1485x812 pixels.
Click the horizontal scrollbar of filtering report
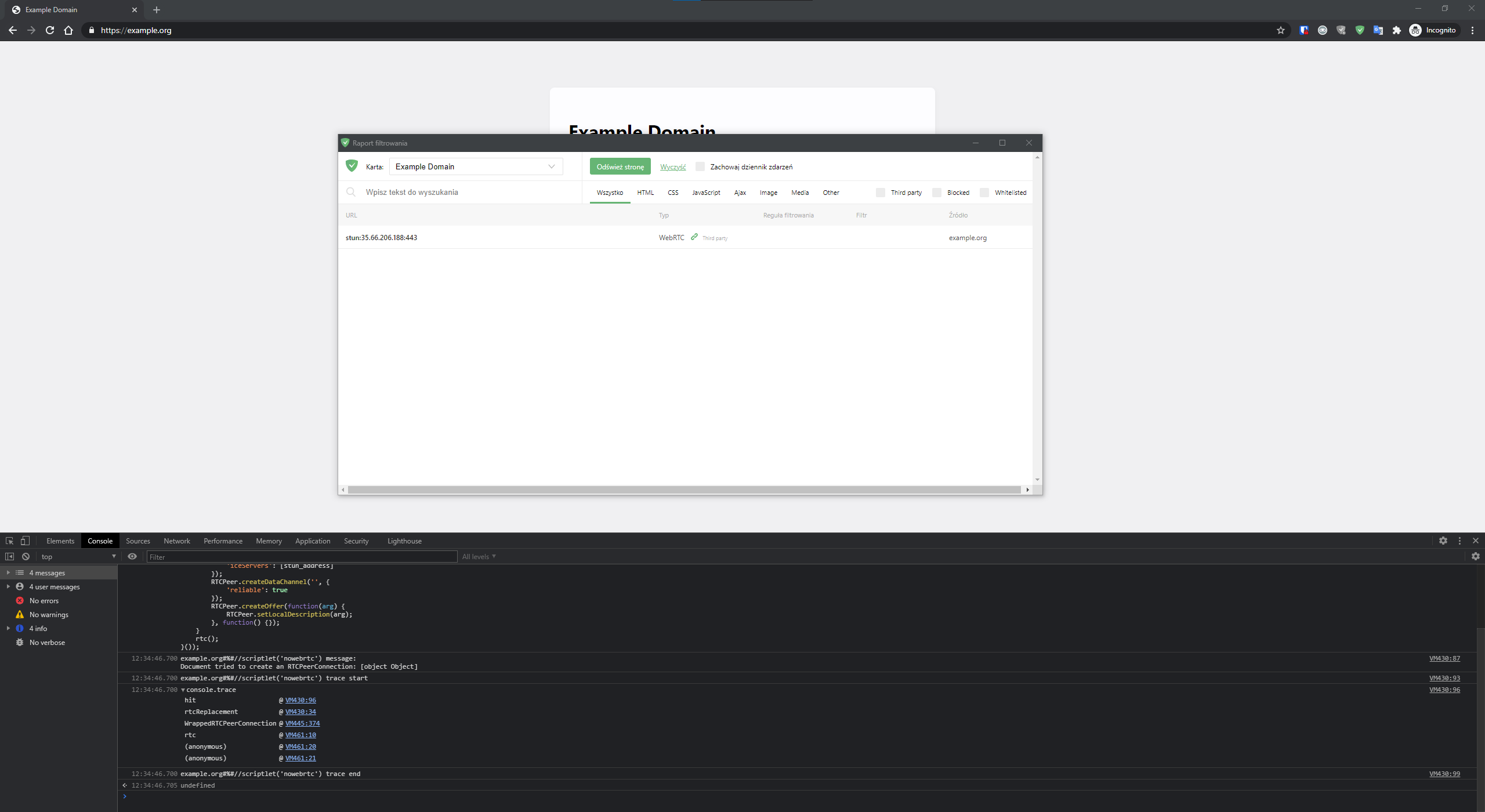684,490
